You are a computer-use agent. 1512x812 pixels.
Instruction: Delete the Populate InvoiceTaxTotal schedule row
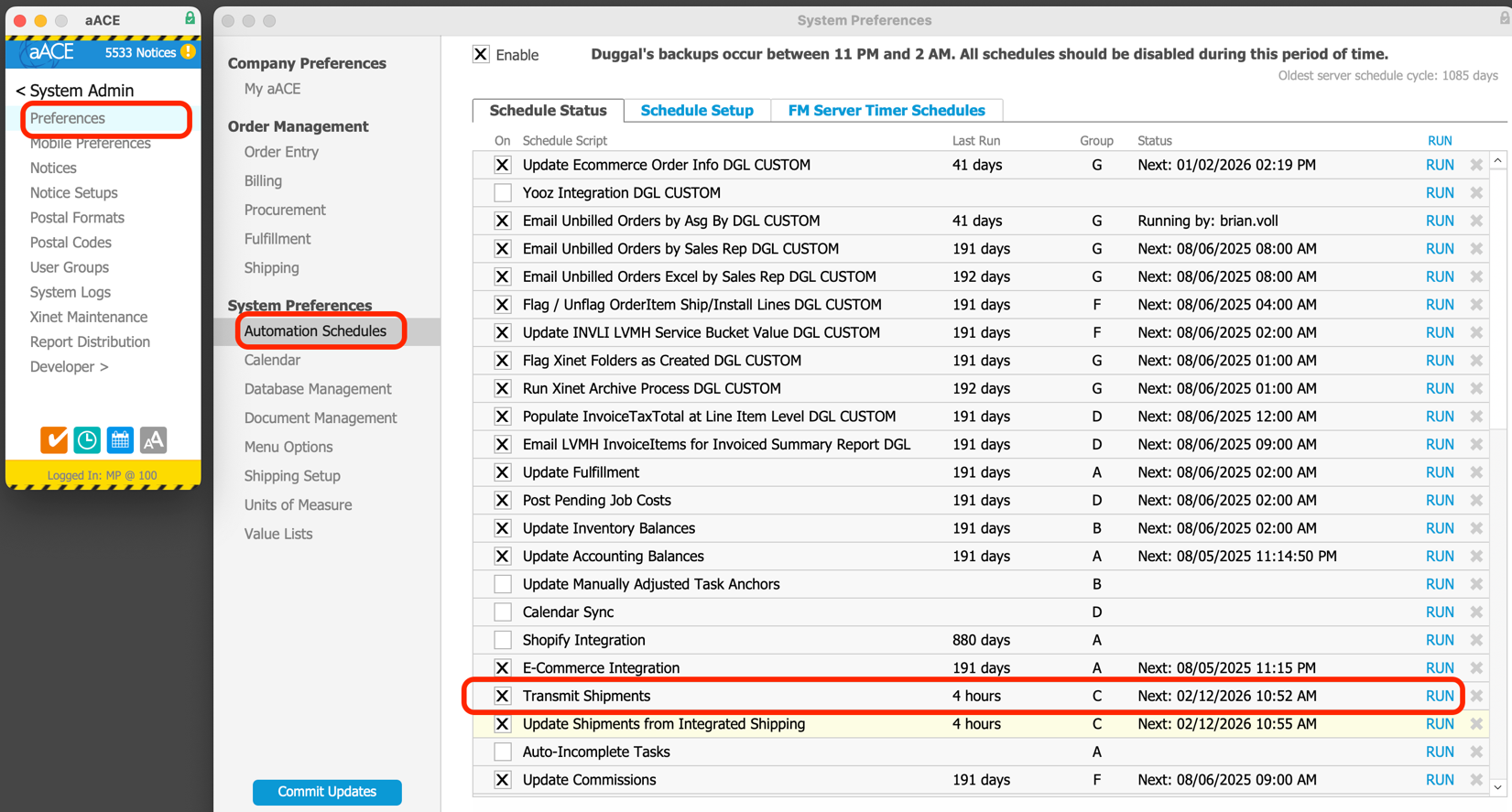tap(1476, 417)
